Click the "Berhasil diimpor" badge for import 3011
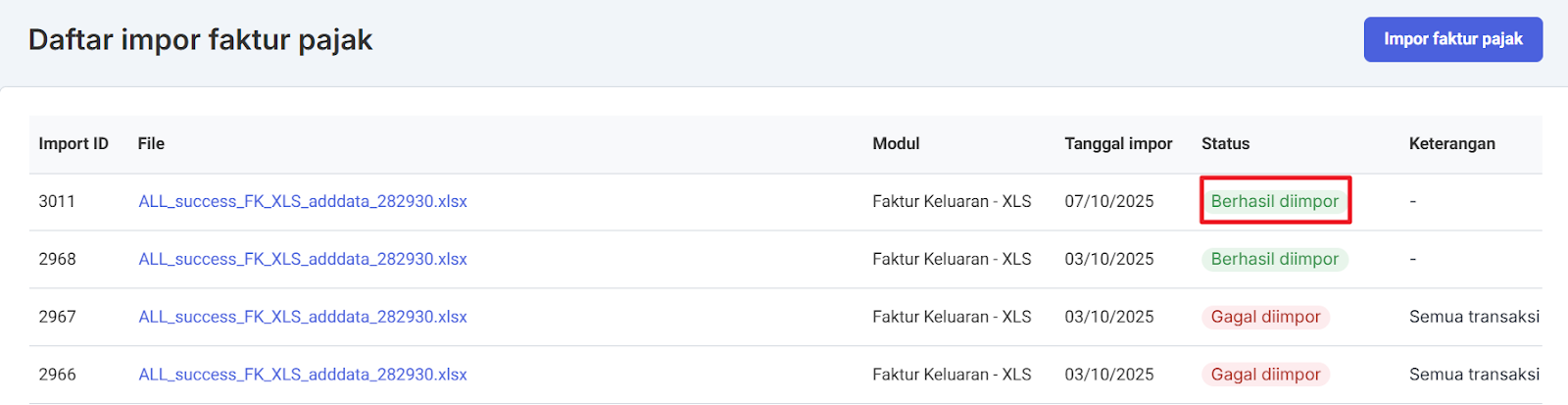Screen dimensions: 1568x405 [1274, 201]
